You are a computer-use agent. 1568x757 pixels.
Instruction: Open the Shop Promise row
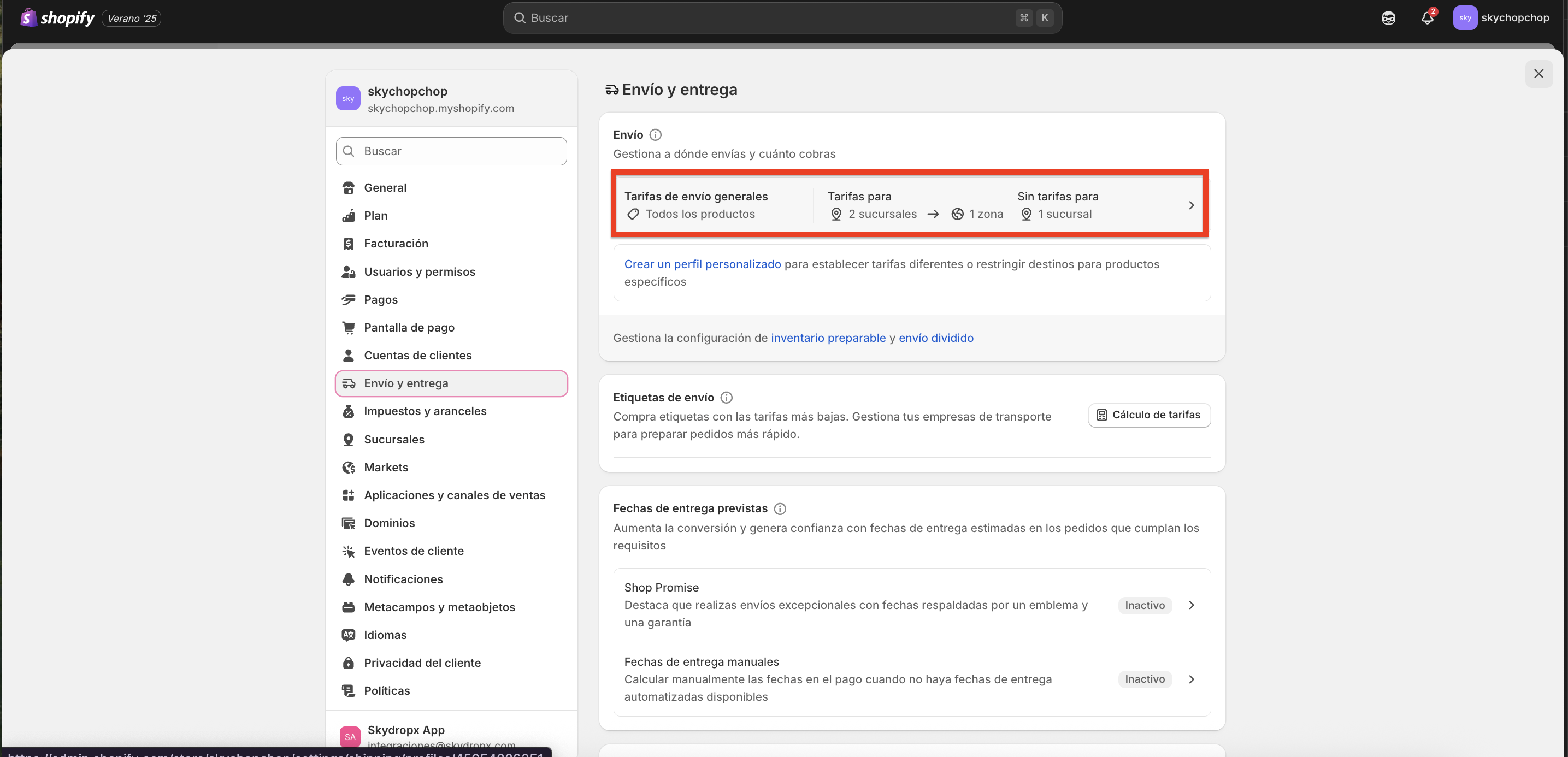[x=912, y=605]
